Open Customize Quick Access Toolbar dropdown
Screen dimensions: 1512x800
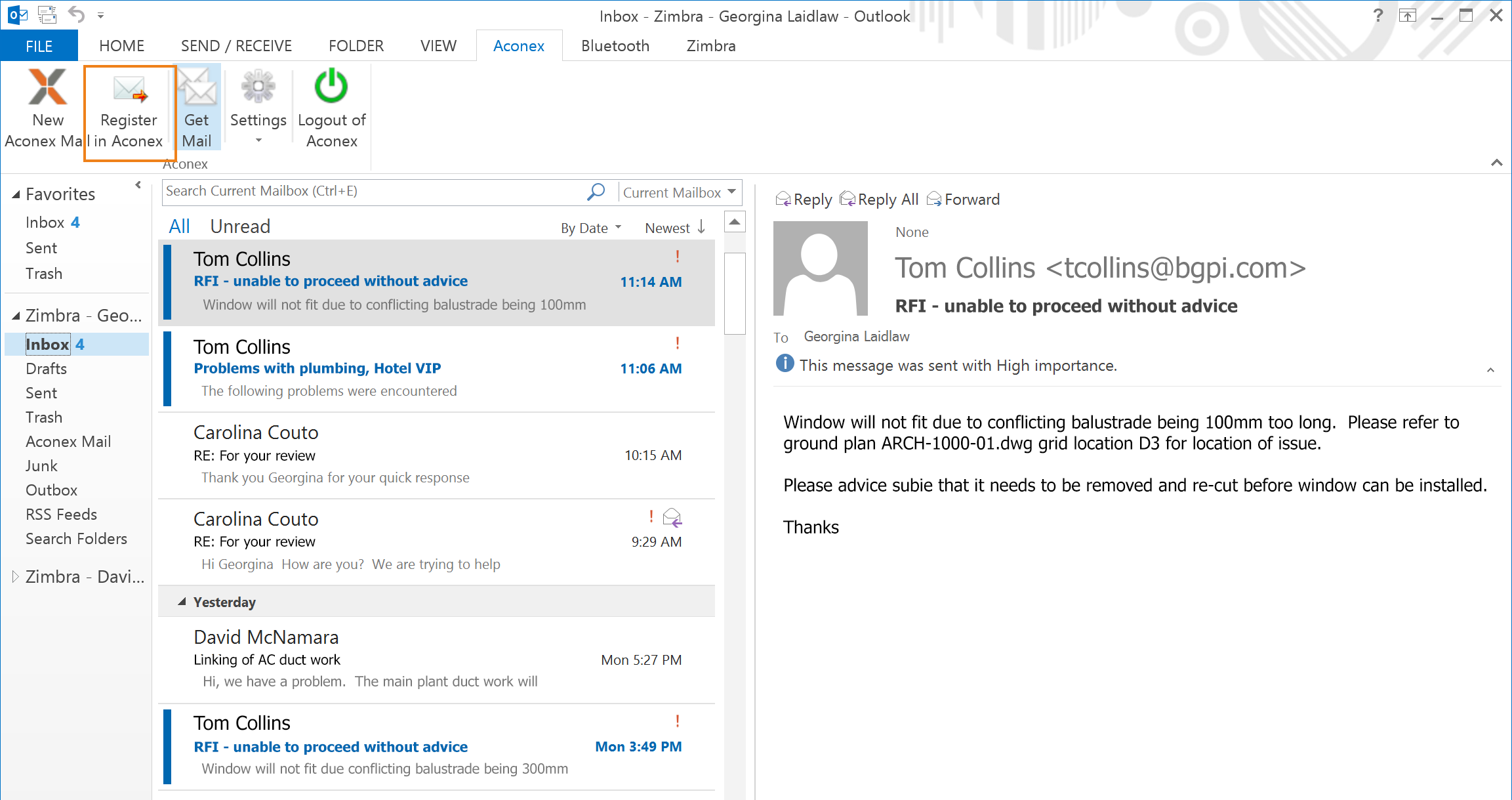click(x=100, y=15)
